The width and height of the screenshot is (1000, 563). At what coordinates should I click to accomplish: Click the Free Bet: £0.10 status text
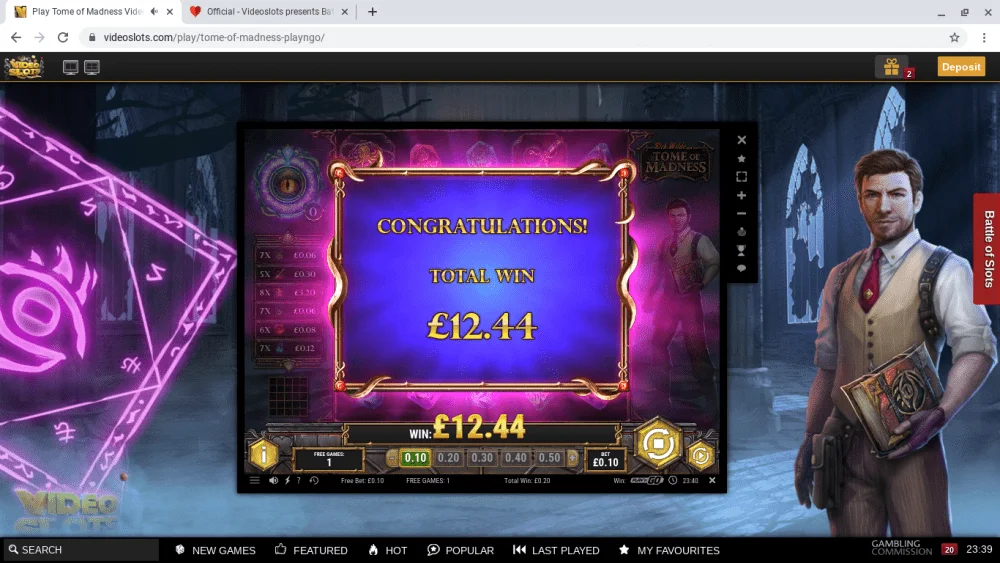pyautogui.click(x=362, y=481)
